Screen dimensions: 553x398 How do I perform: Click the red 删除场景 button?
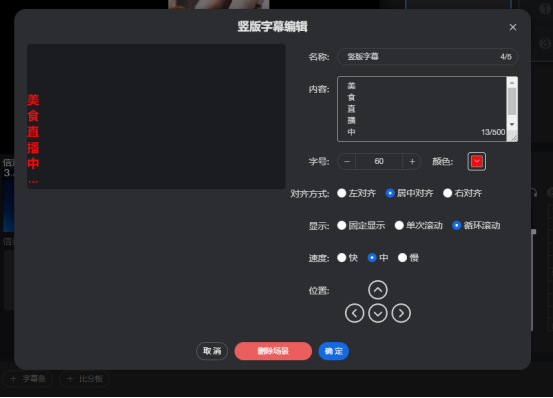[273, 351]
